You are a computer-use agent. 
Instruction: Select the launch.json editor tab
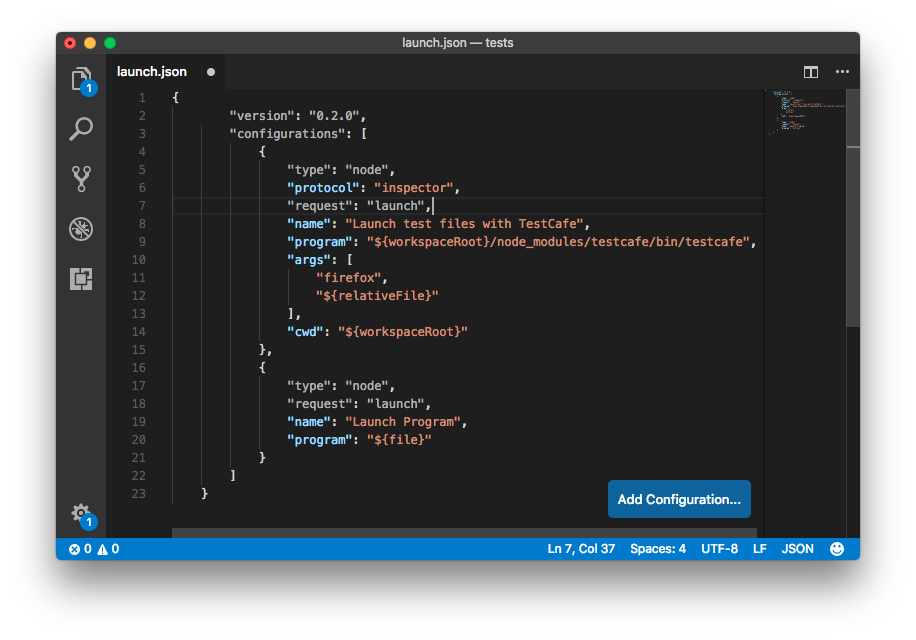tap(152, 71)
